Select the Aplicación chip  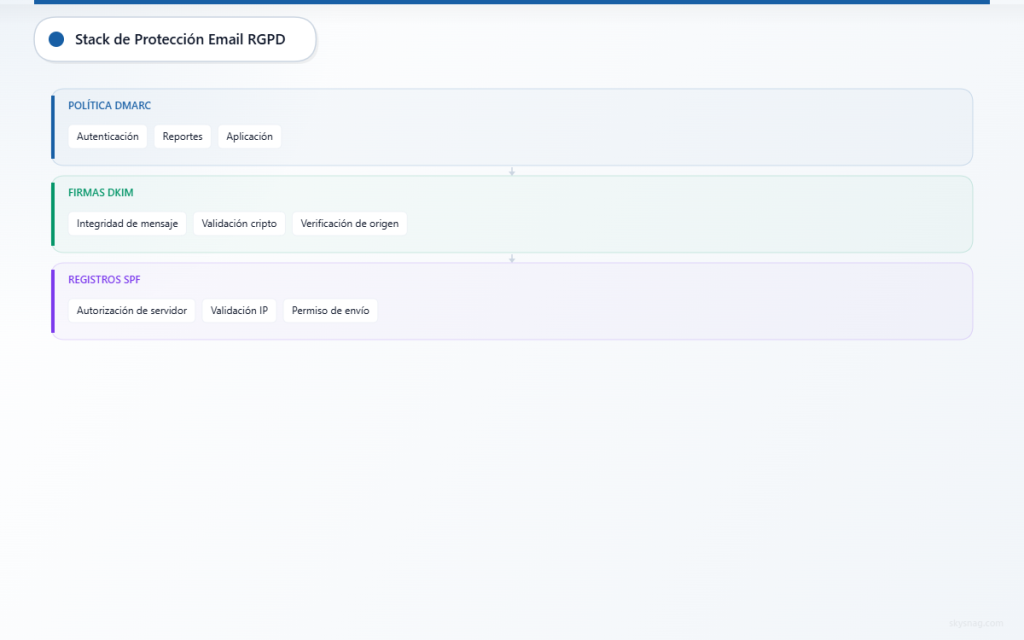point(249,136)
